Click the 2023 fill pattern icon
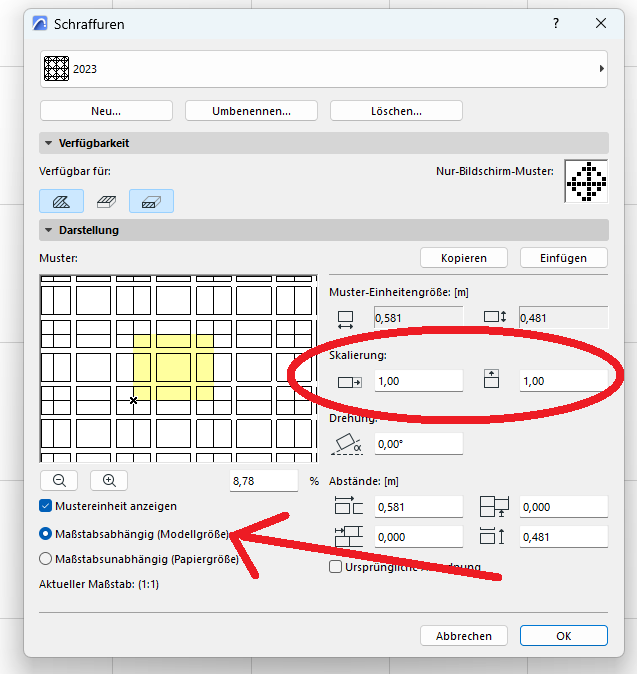 (56, 69)
